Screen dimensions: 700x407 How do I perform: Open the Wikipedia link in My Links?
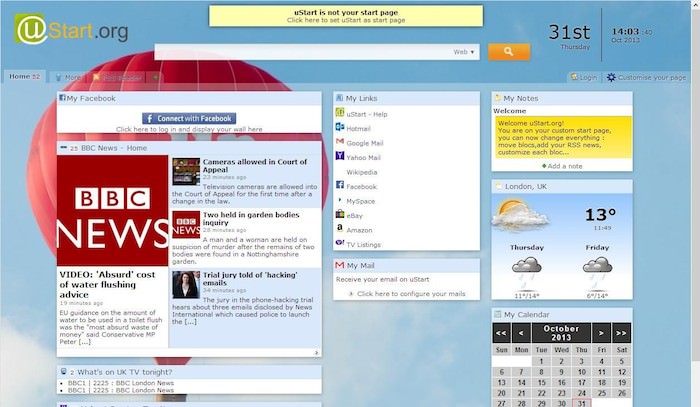362,172
